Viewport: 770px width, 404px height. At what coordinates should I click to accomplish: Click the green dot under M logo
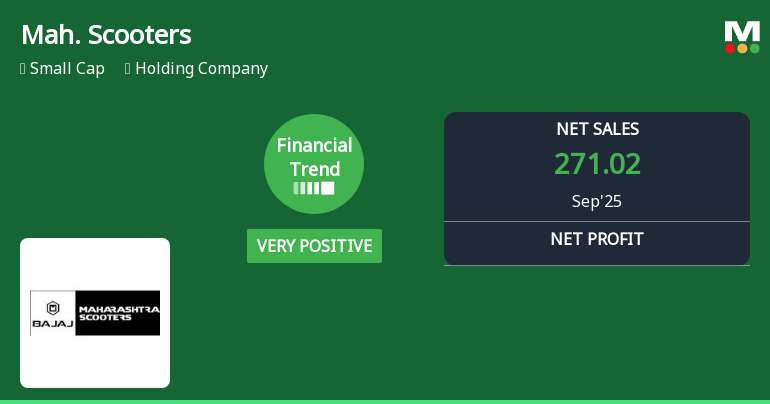754,48
